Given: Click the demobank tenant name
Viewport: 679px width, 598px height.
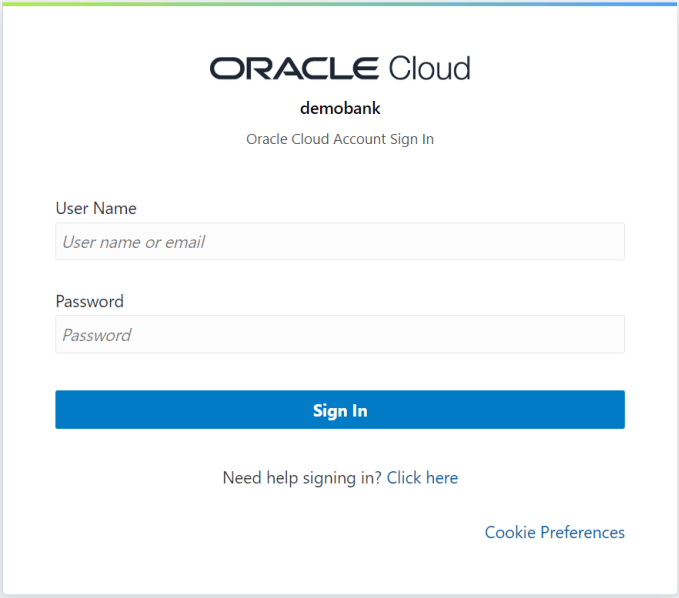Looking at the screenshot, I should (x=340, y=108).
